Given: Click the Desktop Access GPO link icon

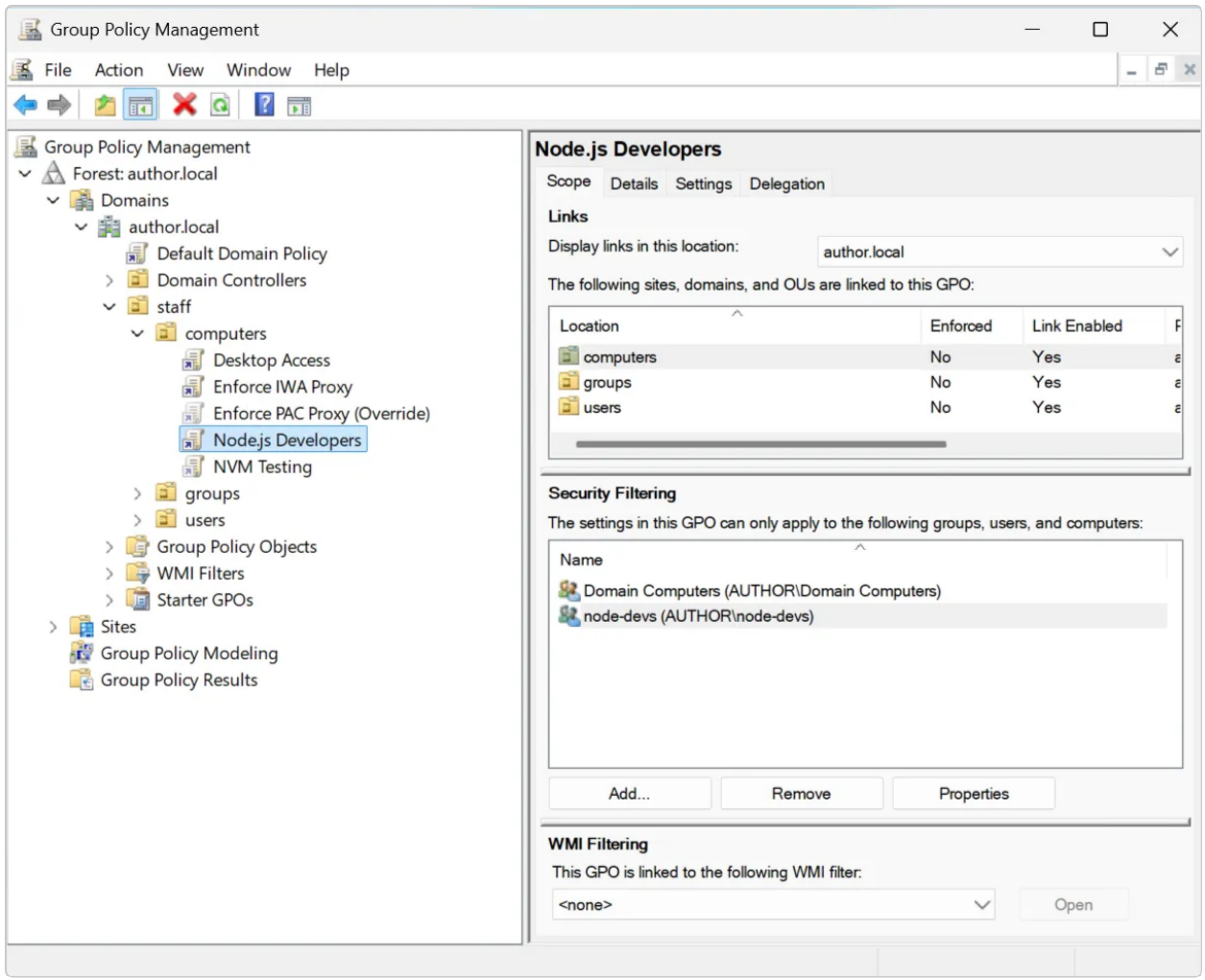Looking at the screenshot, I should pyautogui.click(x=194, y=360).
